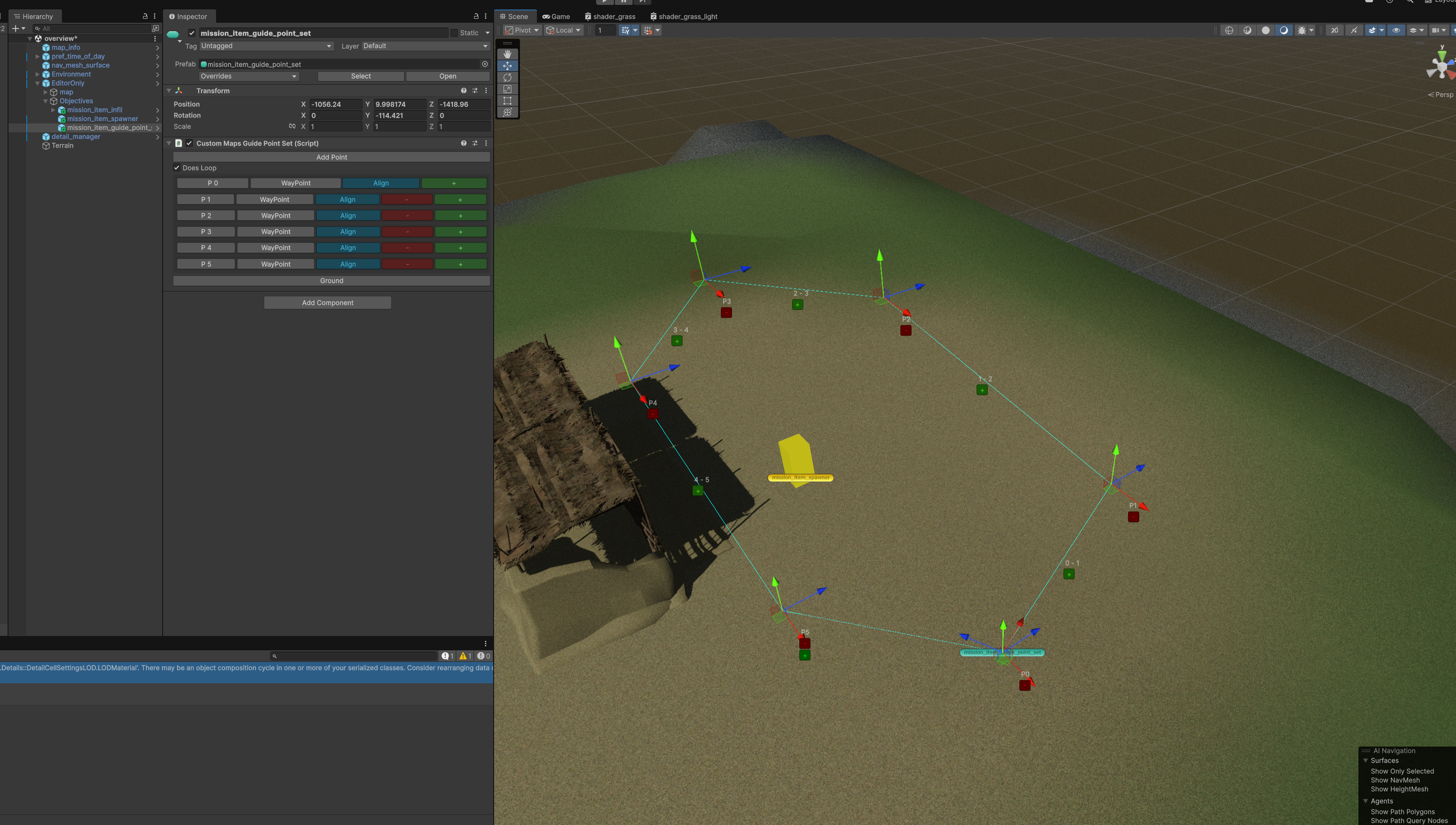Screen dimensions: 1456x825
Task: Open the Tag dropdown showing Untagged
Action: pos(266,46)
